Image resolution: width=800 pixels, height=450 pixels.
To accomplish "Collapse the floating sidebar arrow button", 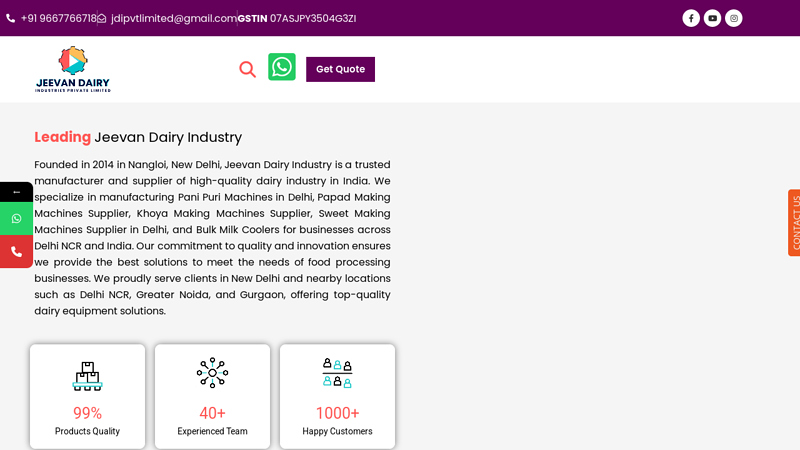I will [x=16, y=192].
